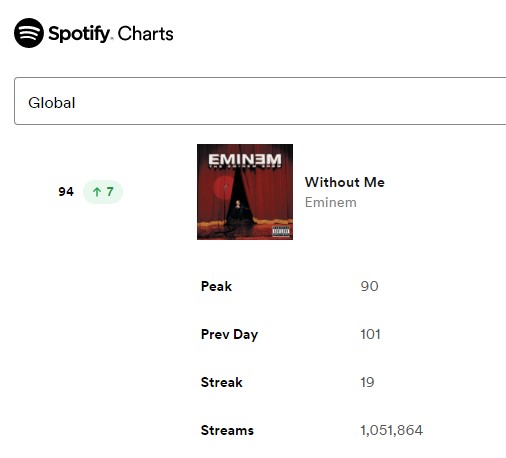
Task: Select the streak value 19
Action: pos(367,382)
